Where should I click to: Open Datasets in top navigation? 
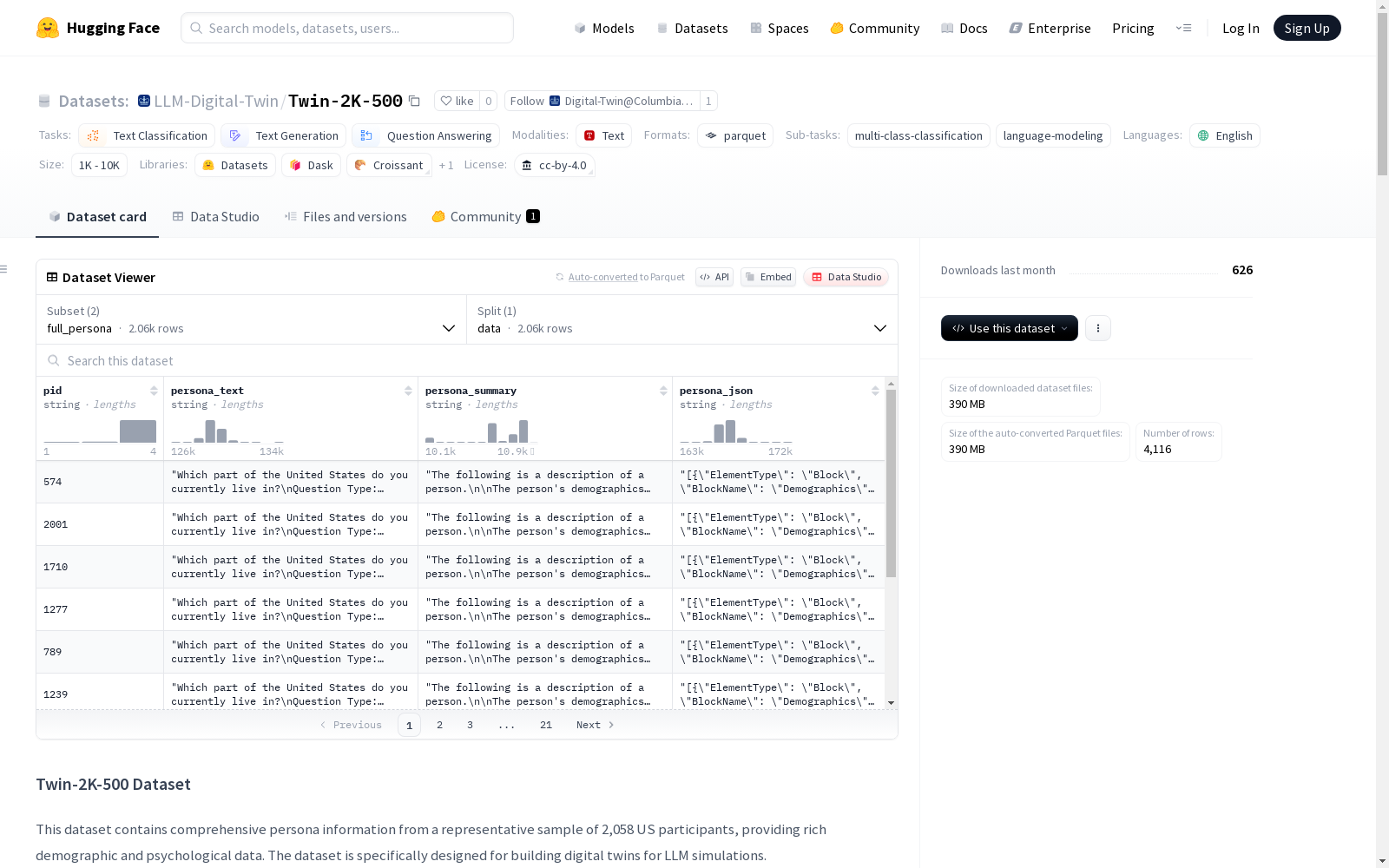pyautogui.click(x=692, y=28)
